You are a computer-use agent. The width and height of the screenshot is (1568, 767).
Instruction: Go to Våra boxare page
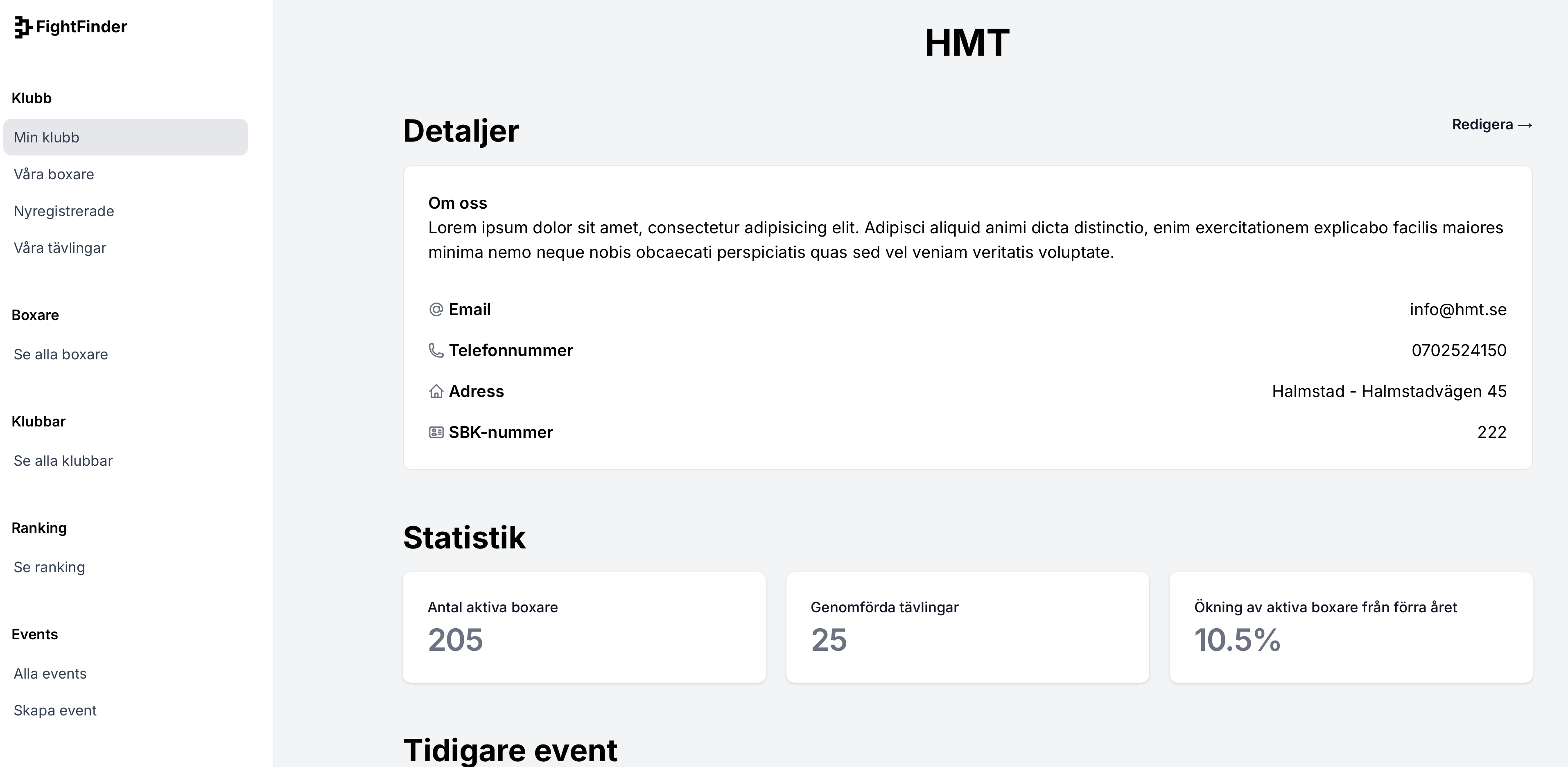(54, 174)
